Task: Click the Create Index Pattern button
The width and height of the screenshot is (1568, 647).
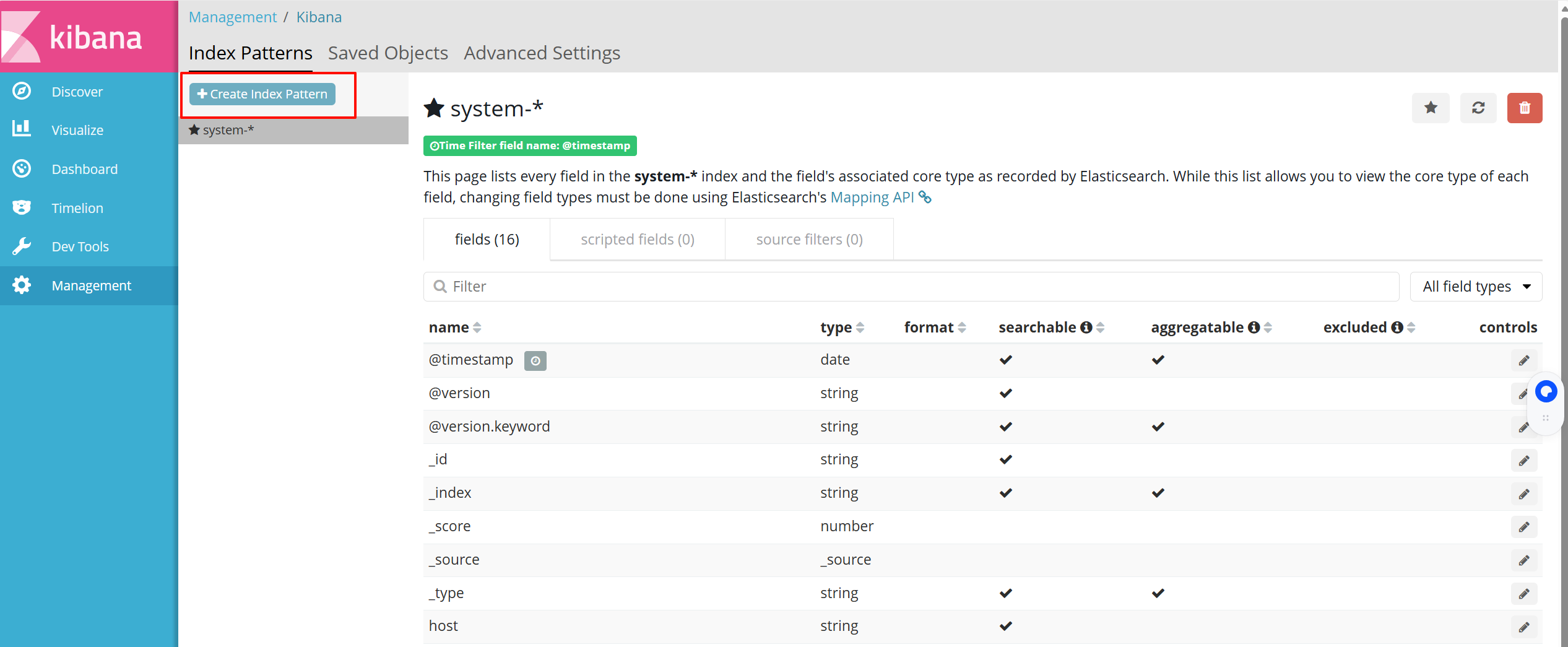Action: tap(262, 94)
